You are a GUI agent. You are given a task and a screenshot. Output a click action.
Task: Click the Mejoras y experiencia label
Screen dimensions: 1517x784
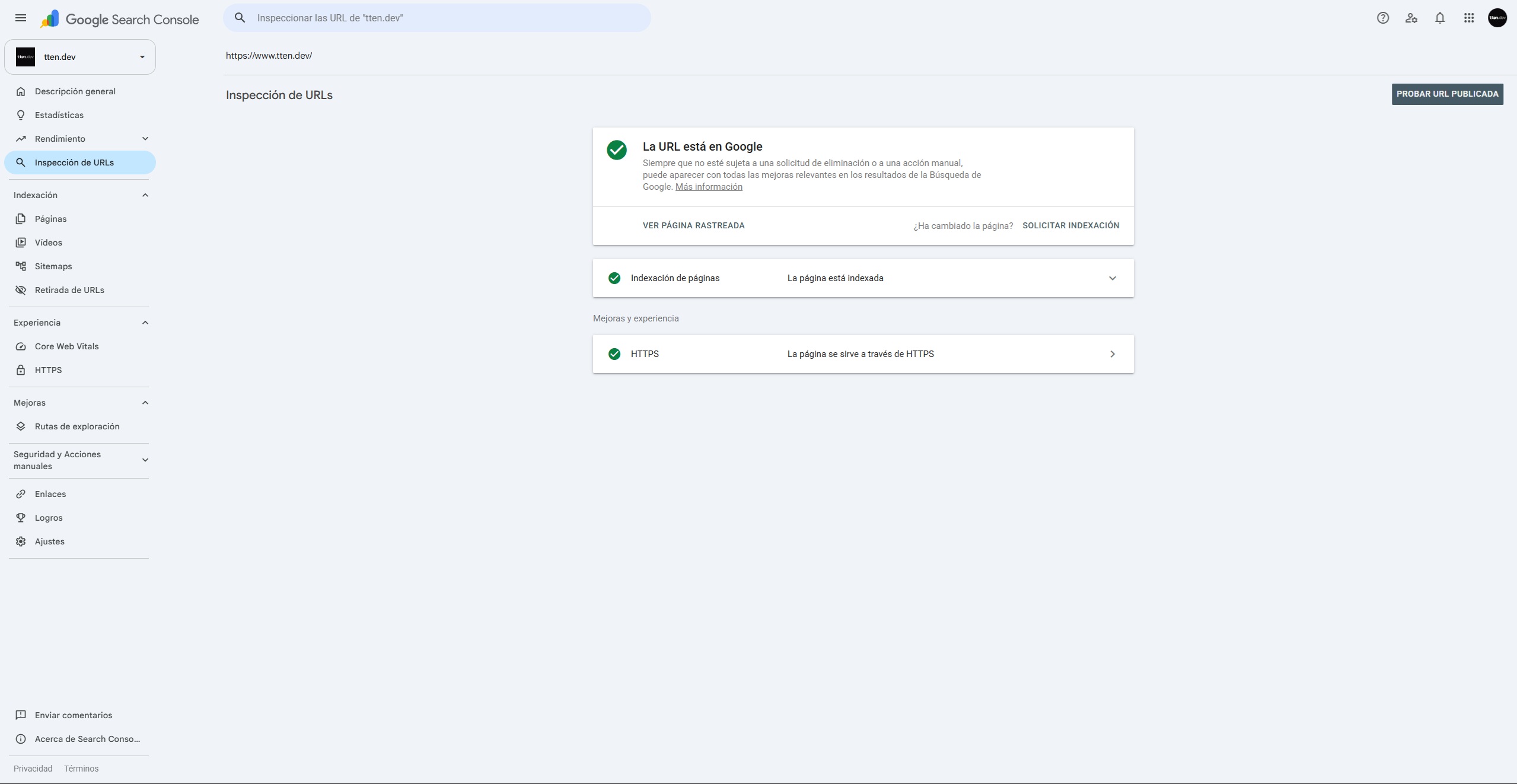click(636, 318)
